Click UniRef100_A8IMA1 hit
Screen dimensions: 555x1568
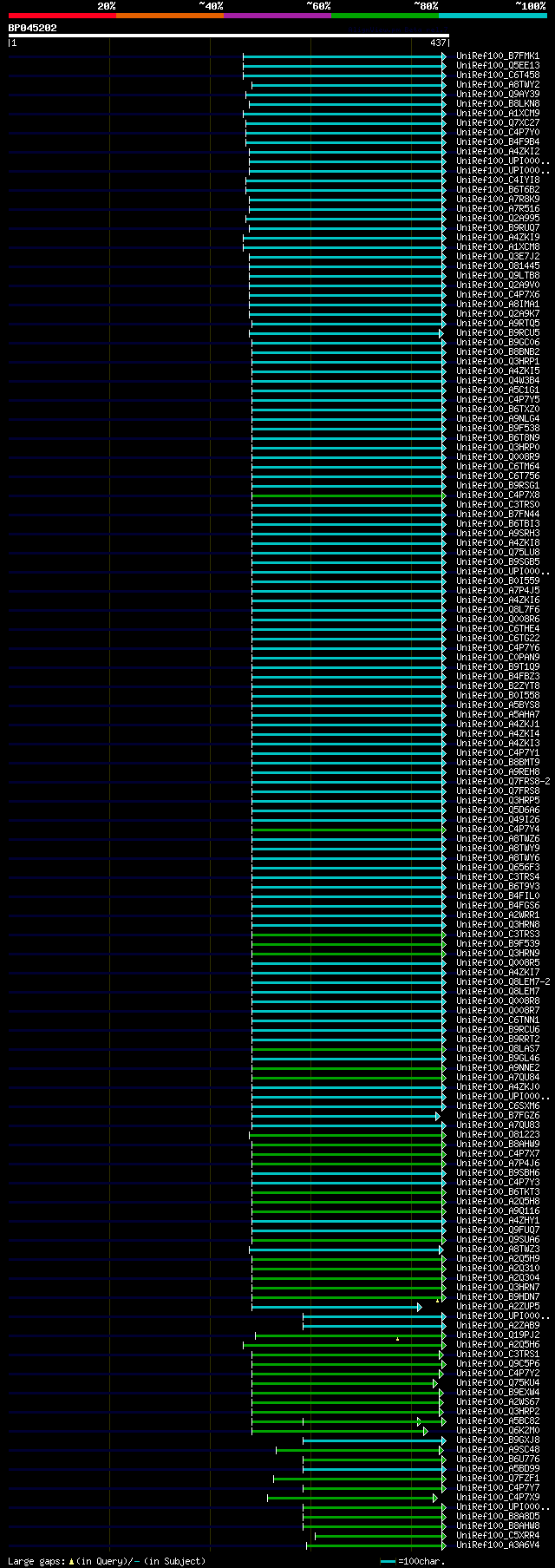point(498,304)
